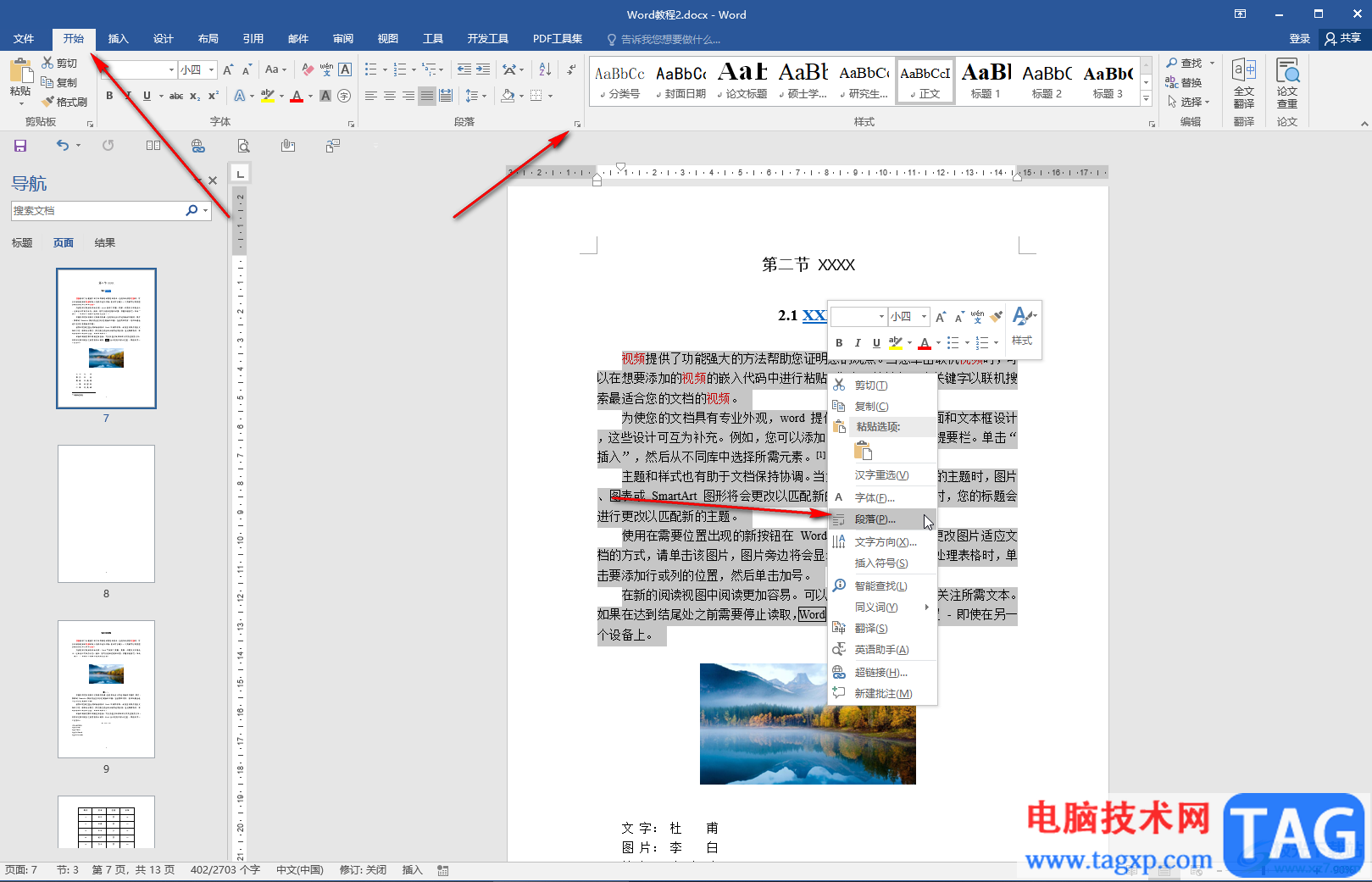1372x882 pixels.
Task: Click thesis check (论文查重) icon
Action: coord(1287,83)
